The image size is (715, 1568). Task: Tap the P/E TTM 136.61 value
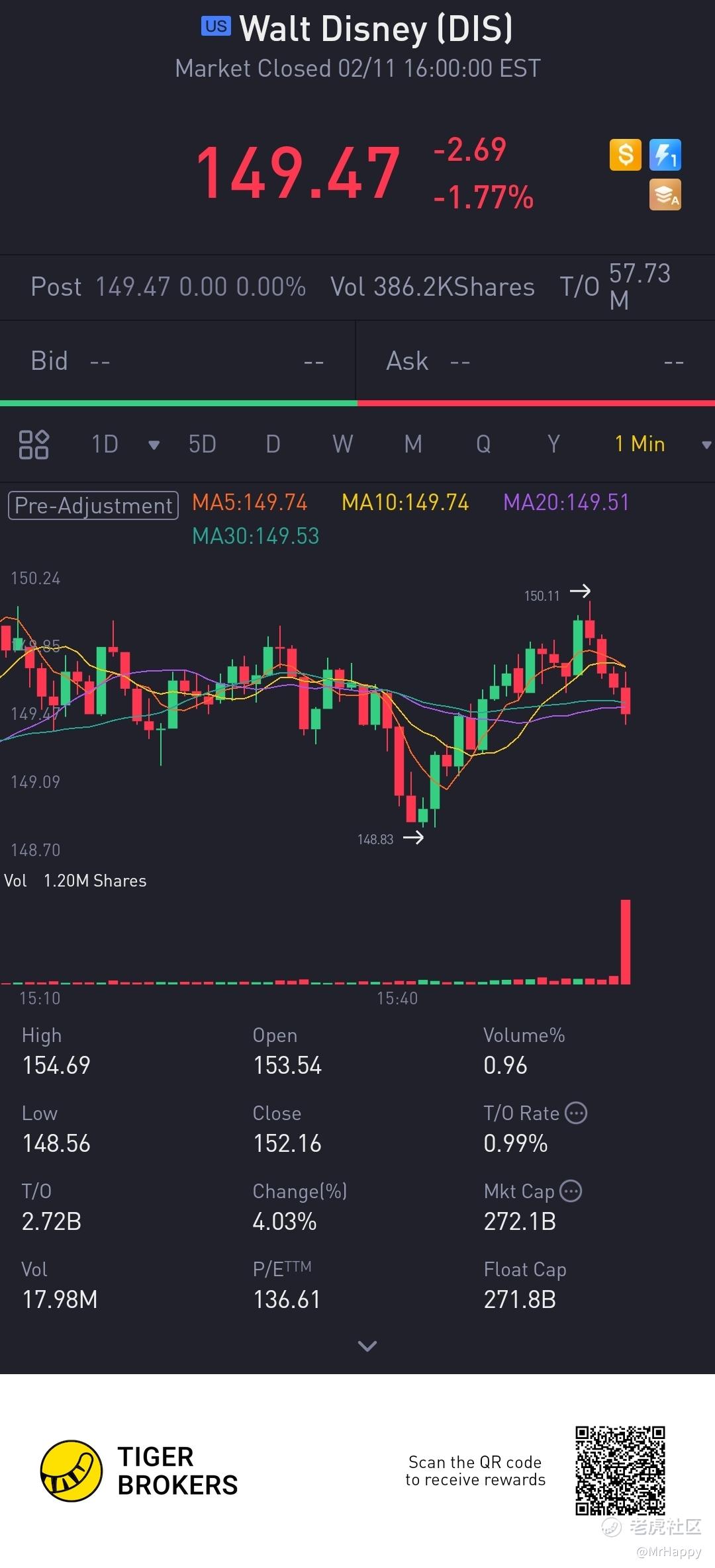[x=287, y=1299]
